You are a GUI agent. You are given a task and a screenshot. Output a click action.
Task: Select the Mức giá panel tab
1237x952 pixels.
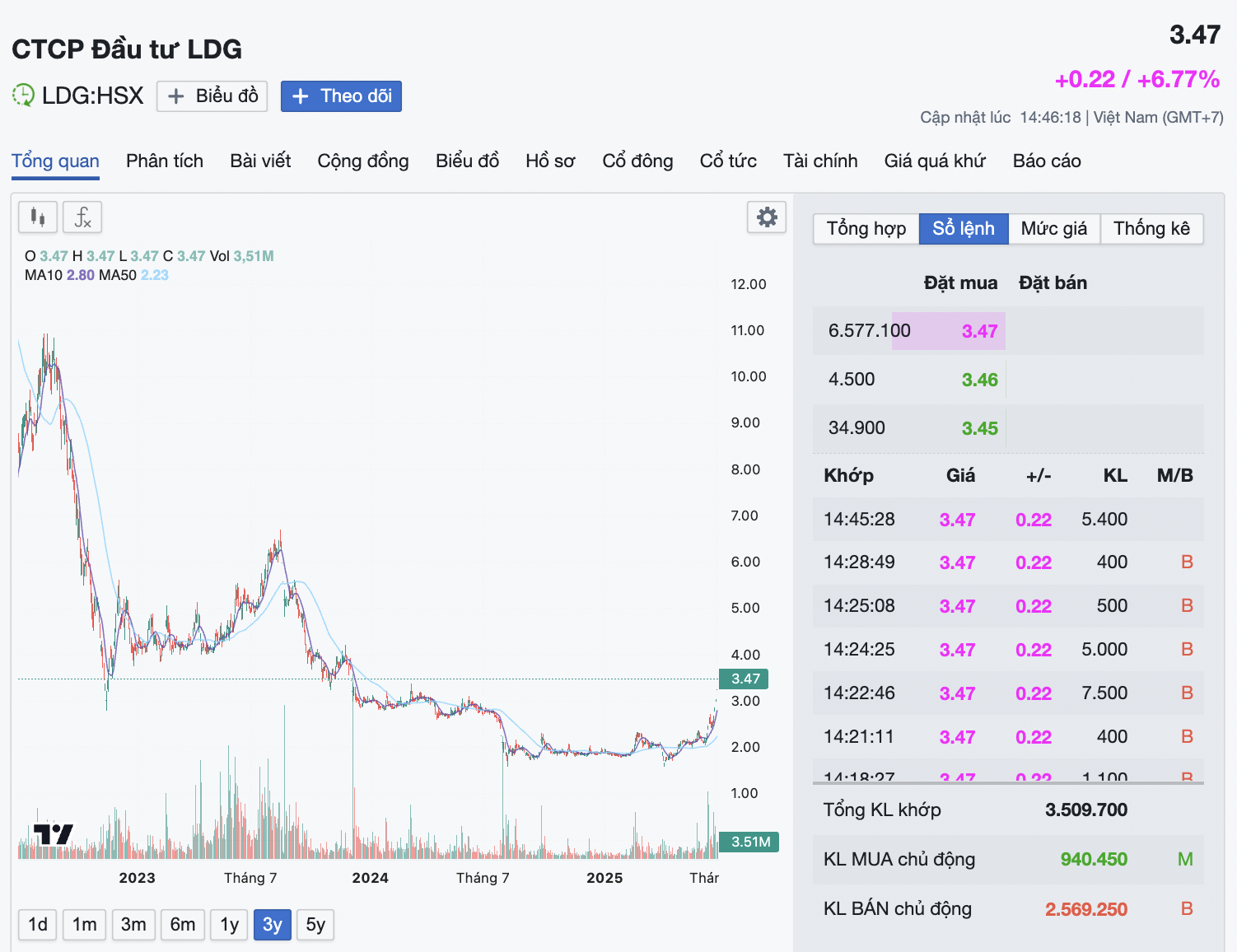click(1054, 229)
